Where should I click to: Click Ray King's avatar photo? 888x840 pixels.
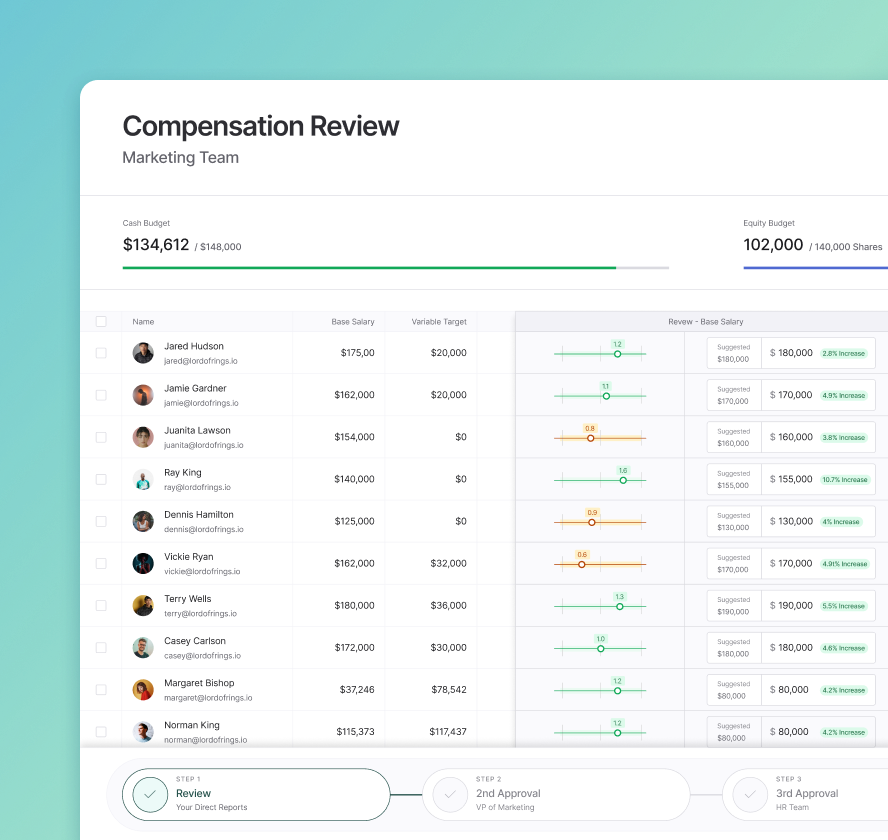pyautogui.click(x=143, y=479)
